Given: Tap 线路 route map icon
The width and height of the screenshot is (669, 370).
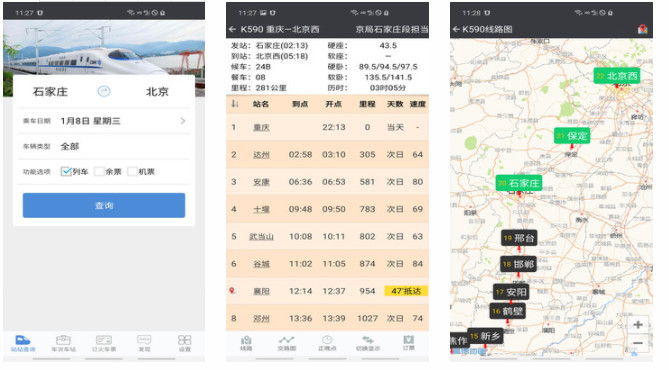Looking at the screenshot, I should (x=246, y=343).
